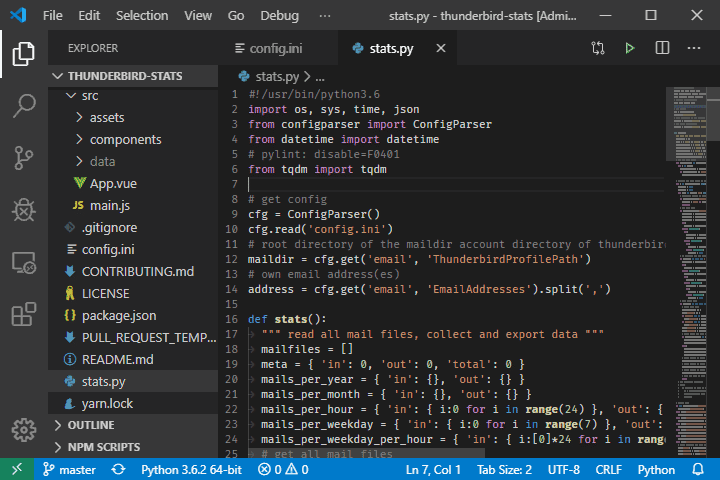Viewport: 720px width, 480px height.
Task: Expand the OUTLINE section
Action: [x=91, y=425]
